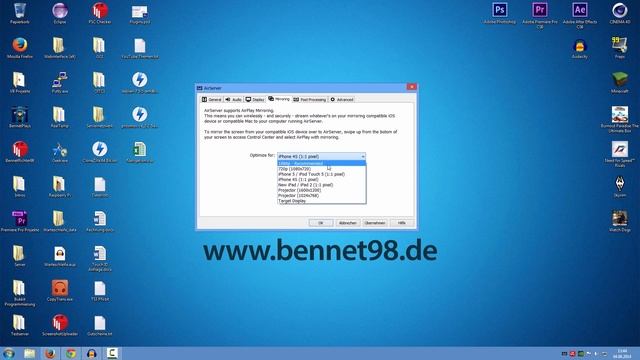The width and height of the screenshot is (640, 360).
Task: Open Google Chrome from the taskbar
Action: [x=71, y=353]
